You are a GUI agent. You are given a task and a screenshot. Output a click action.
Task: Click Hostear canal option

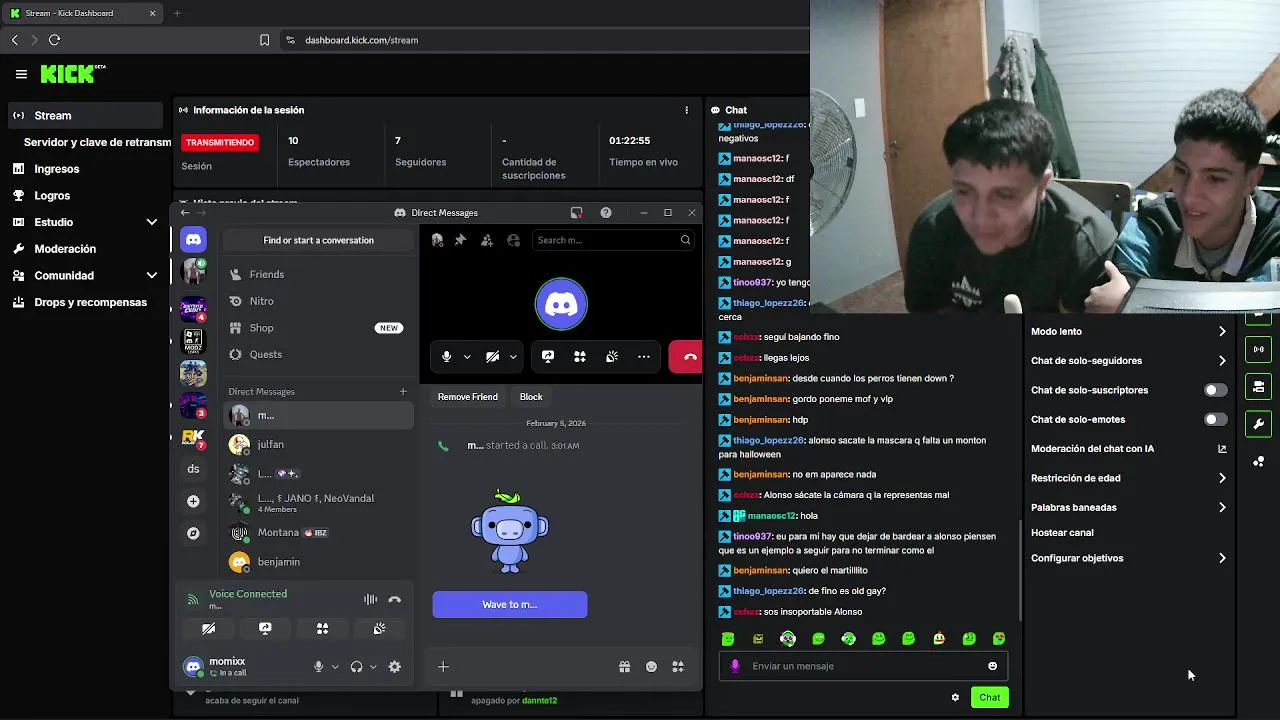[x=1062, y=533]
